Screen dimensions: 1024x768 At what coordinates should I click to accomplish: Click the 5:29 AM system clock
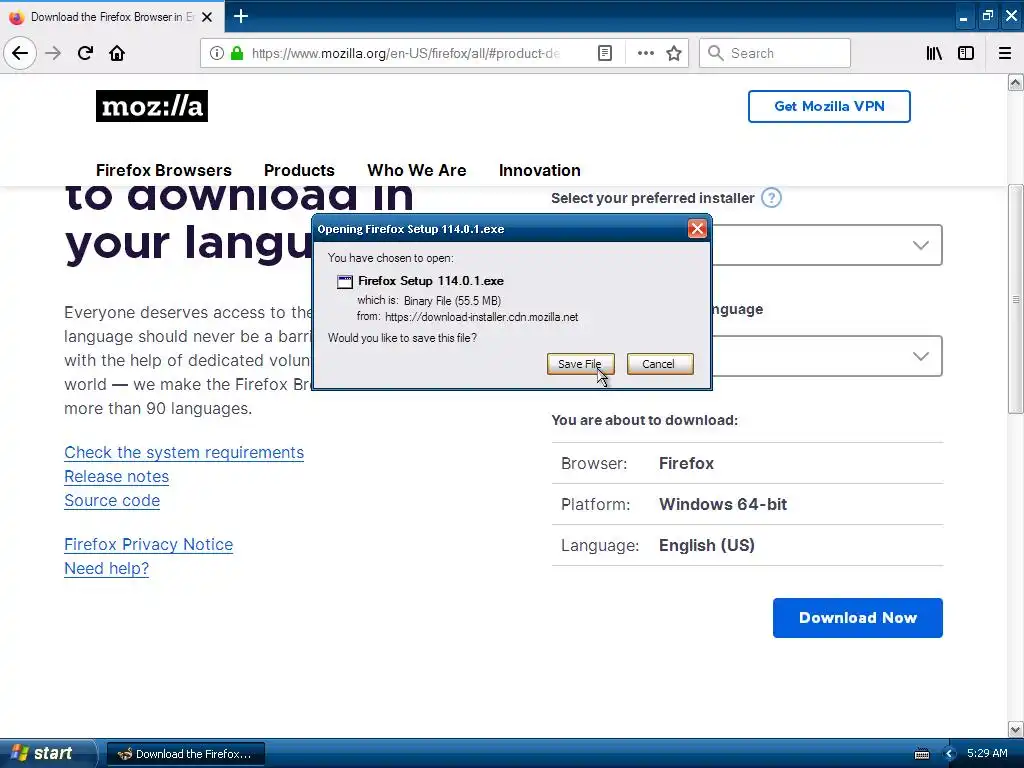pos(987,753)
